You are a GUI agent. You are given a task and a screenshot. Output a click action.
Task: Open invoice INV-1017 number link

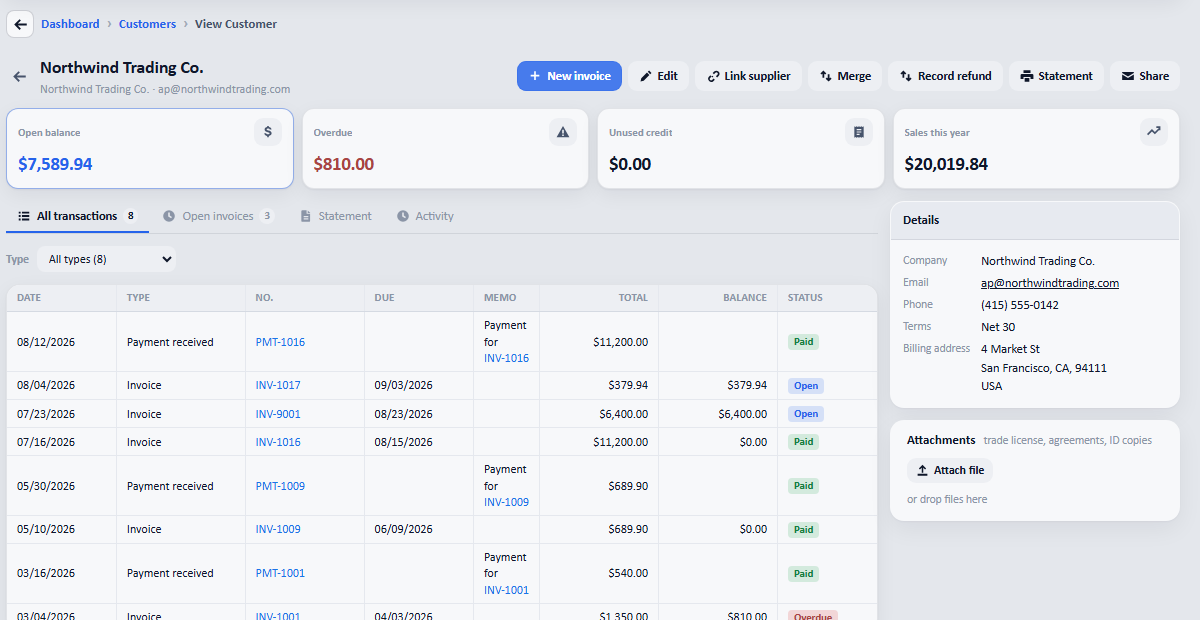tap(278, 385)
